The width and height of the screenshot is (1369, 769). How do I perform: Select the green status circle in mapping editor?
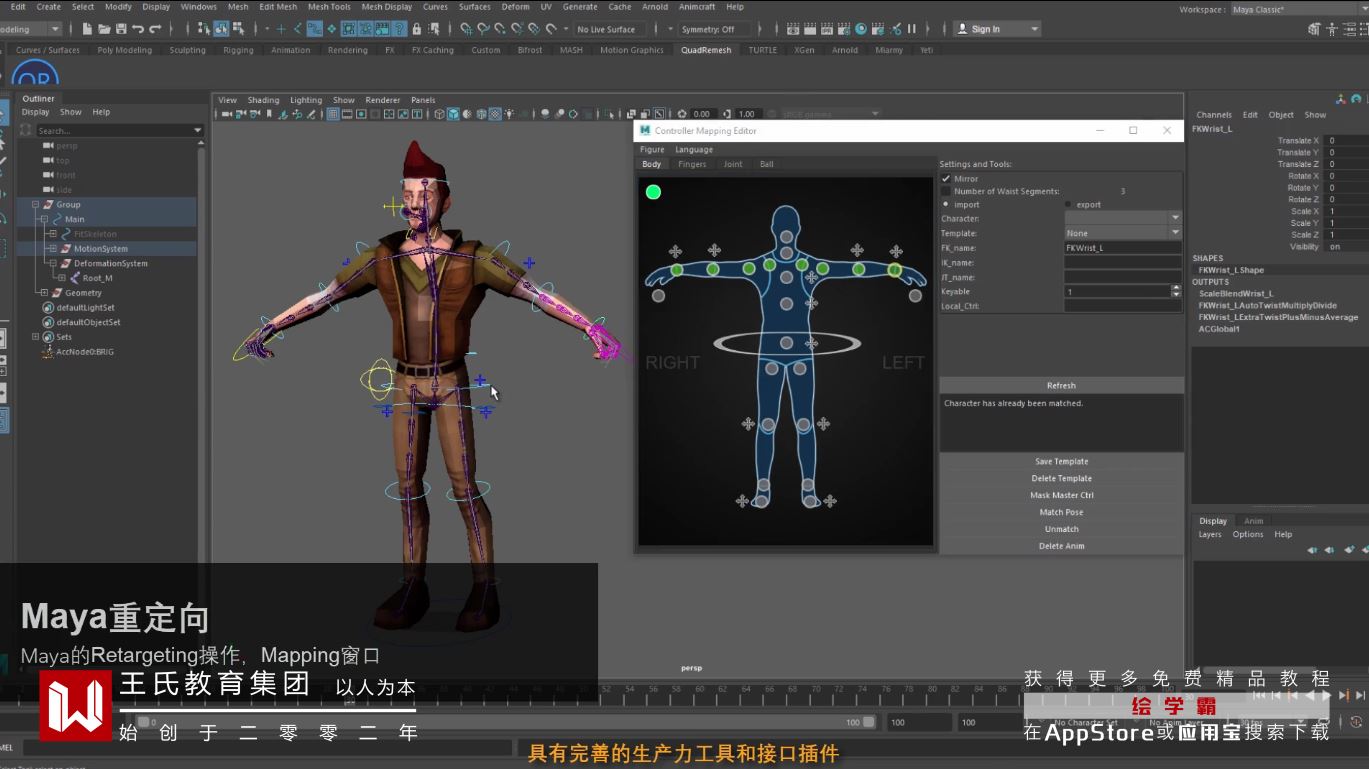[x=653, y=192]
